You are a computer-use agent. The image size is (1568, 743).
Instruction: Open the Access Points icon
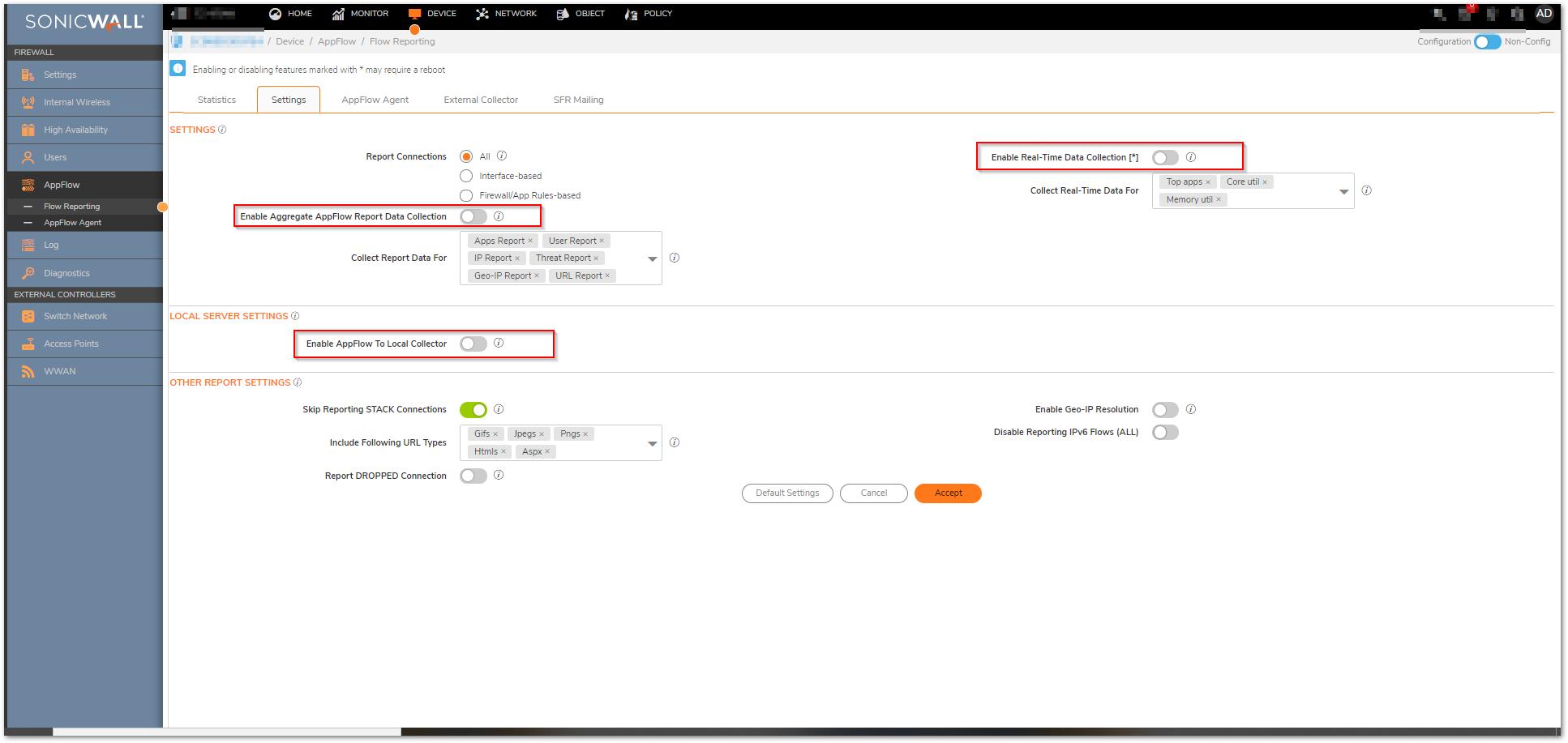[x=28, y=344]
